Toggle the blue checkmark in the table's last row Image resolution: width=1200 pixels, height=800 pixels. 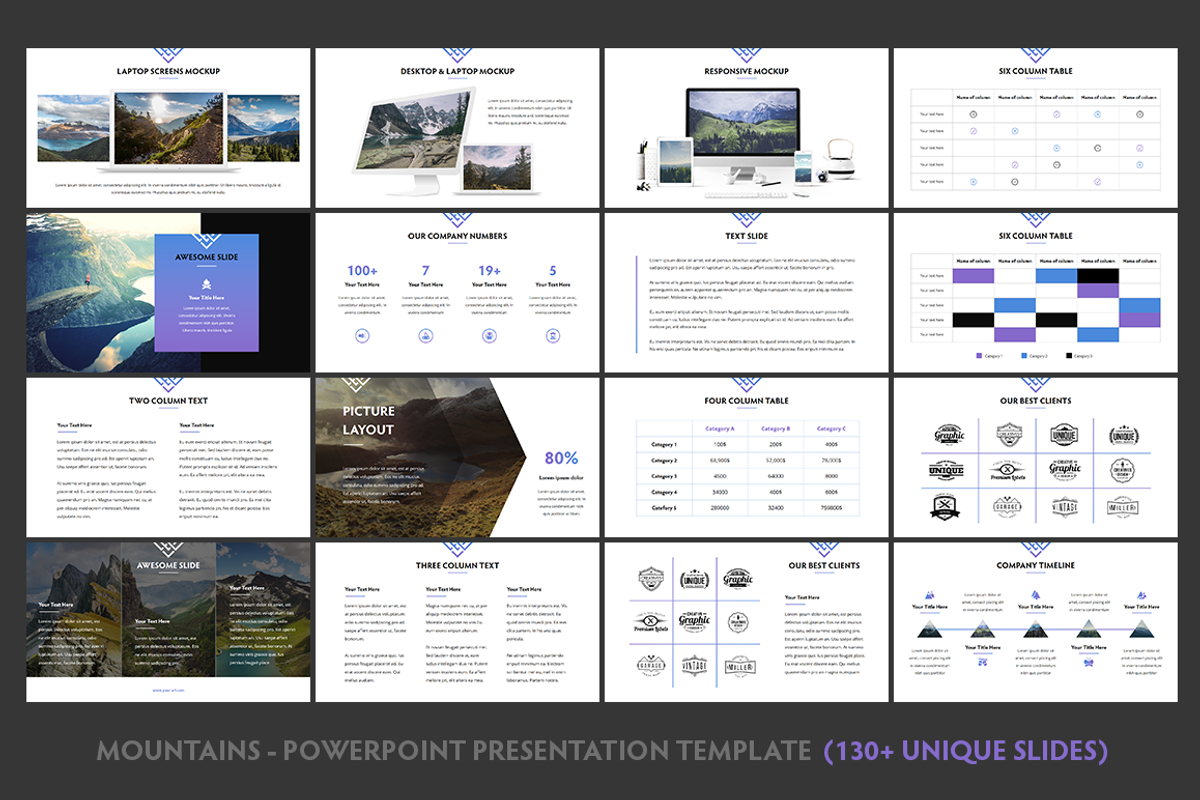click(972, 182)
